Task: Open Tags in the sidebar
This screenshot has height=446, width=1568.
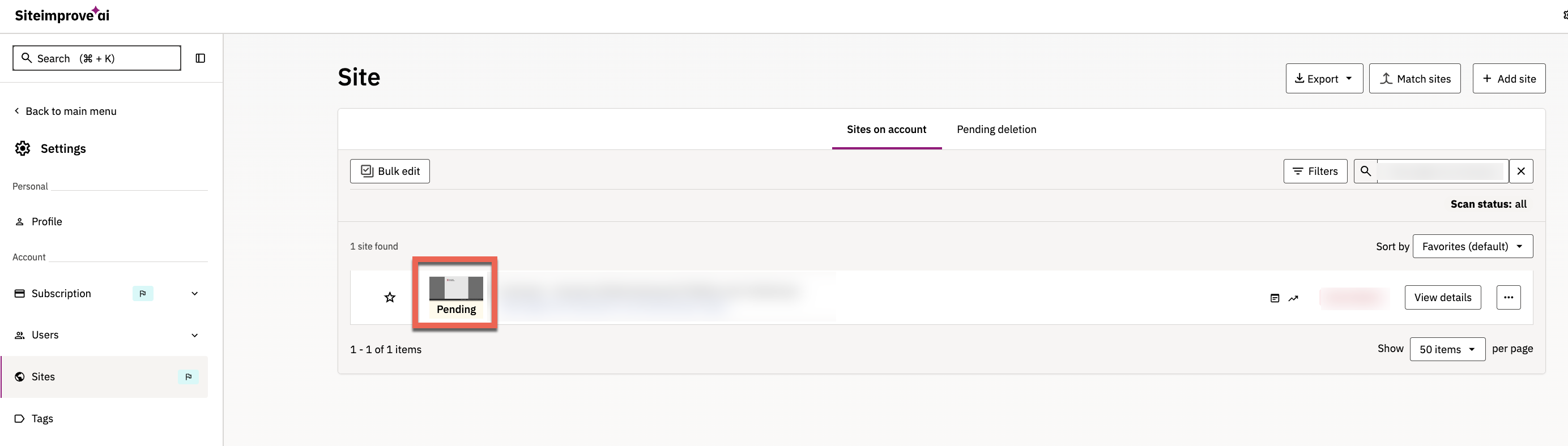Action: pos(42,419)
